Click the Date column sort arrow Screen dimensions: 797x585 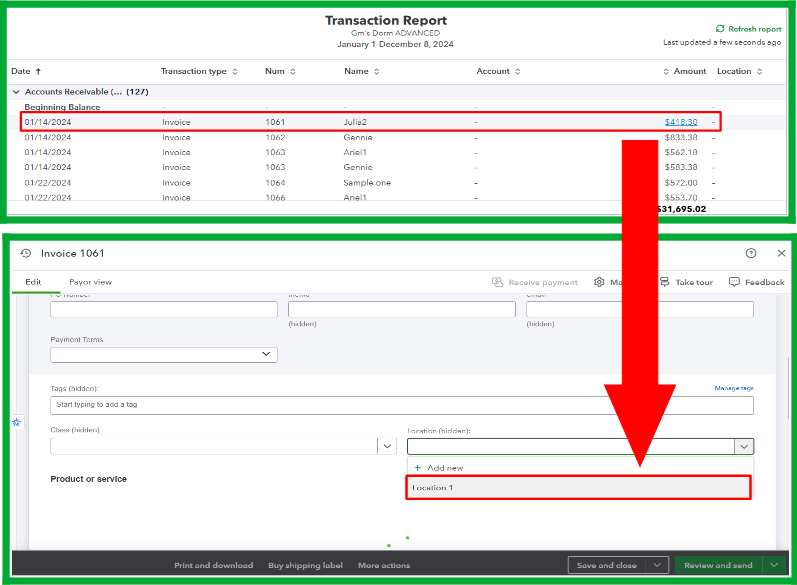(x=38, y=71)
